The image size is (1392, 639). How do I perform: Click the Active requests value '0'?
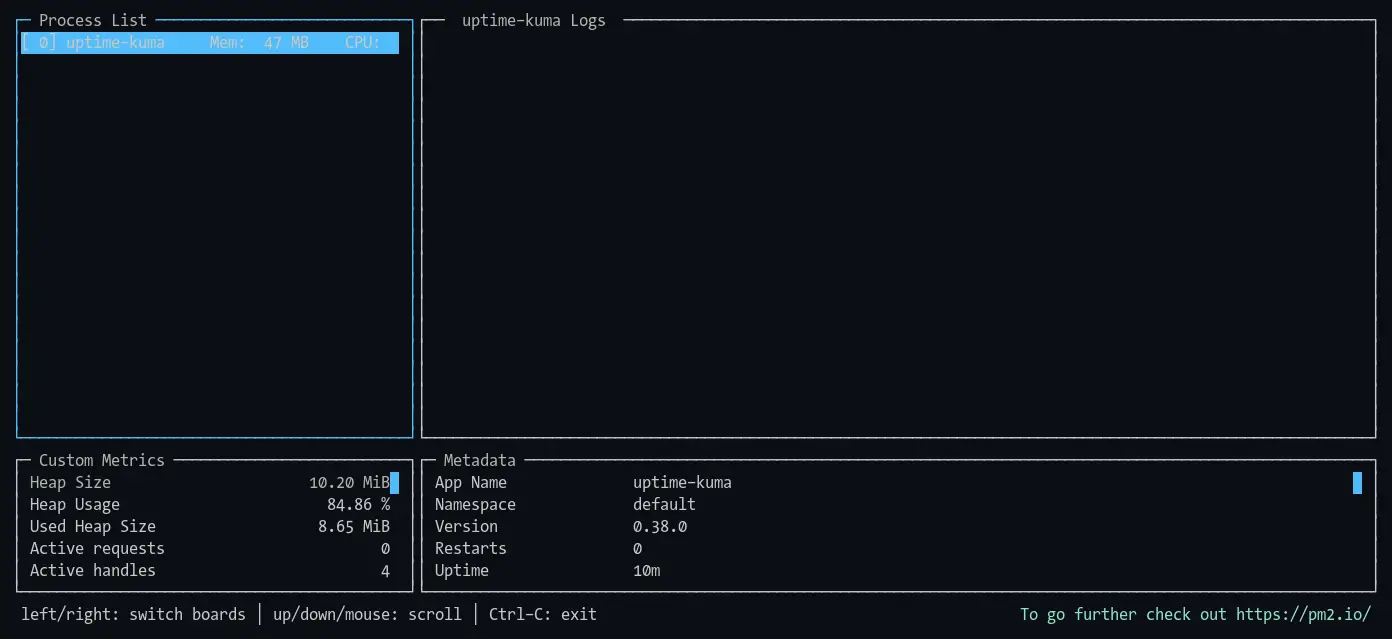385,549
